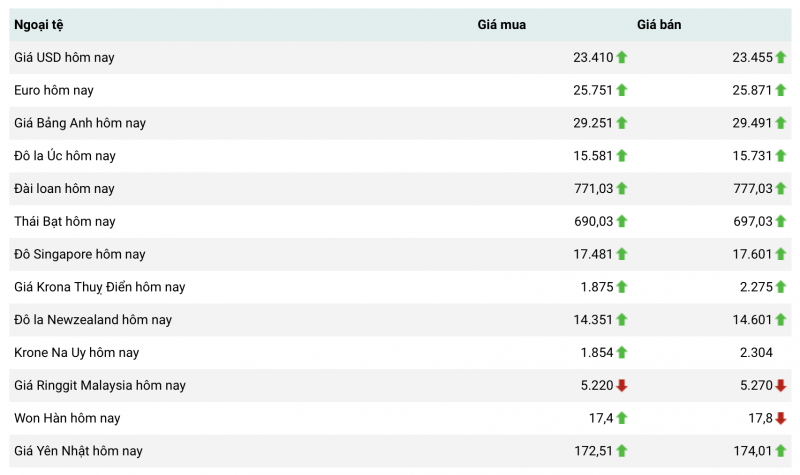Click green arrow beside Thái Bạt sell price

coord(781,222)
